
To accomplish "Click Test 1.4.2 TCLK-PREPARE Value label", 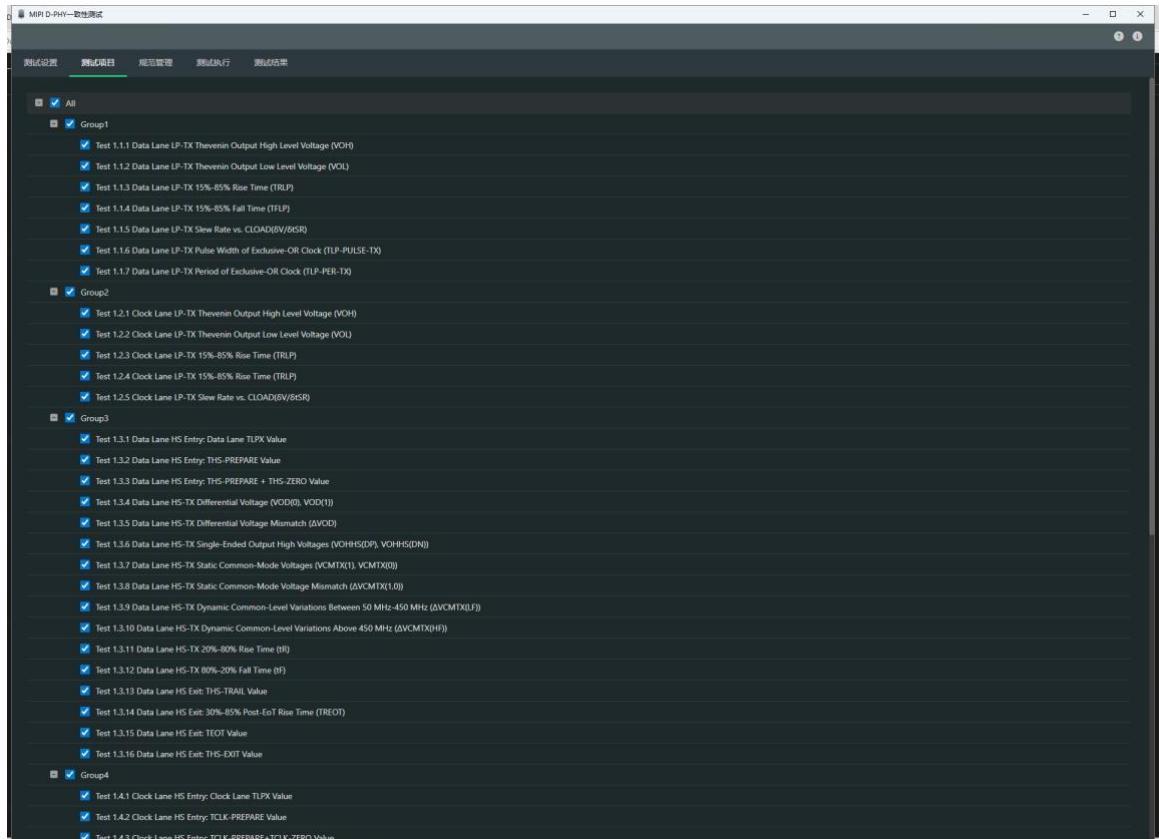I will coord(191,818).
